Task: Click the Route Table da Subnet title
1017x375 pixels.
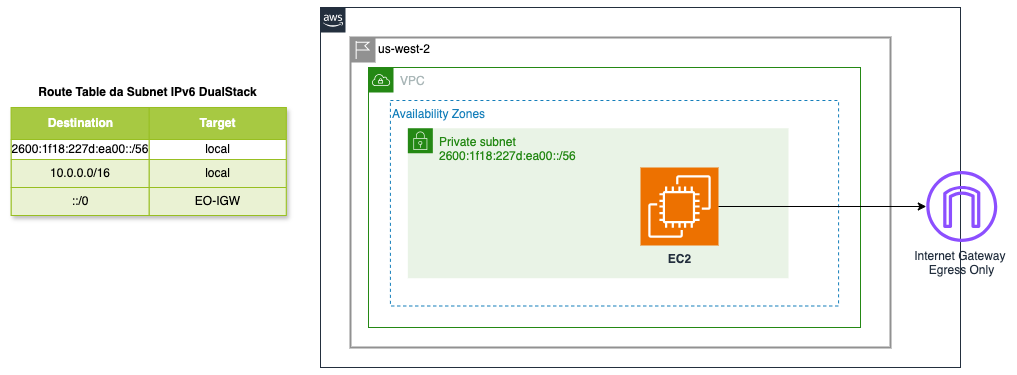Action: tap(148, 92)
